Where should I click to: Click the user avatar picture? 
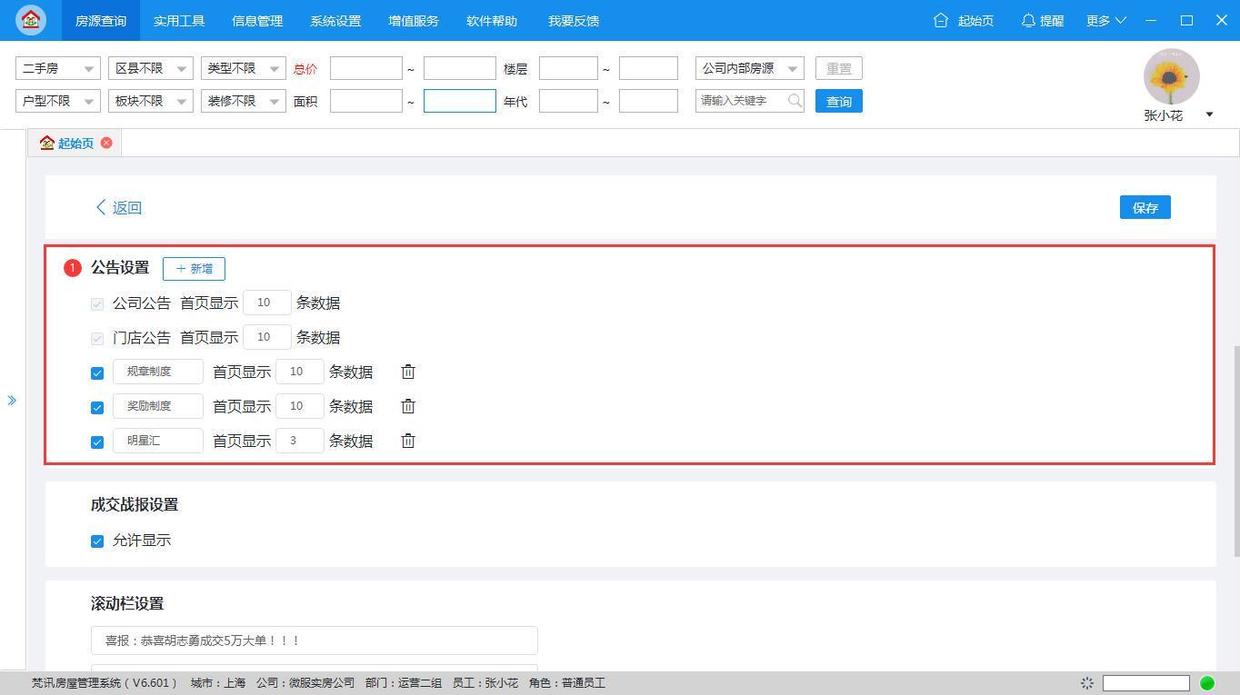[1169, 75]
